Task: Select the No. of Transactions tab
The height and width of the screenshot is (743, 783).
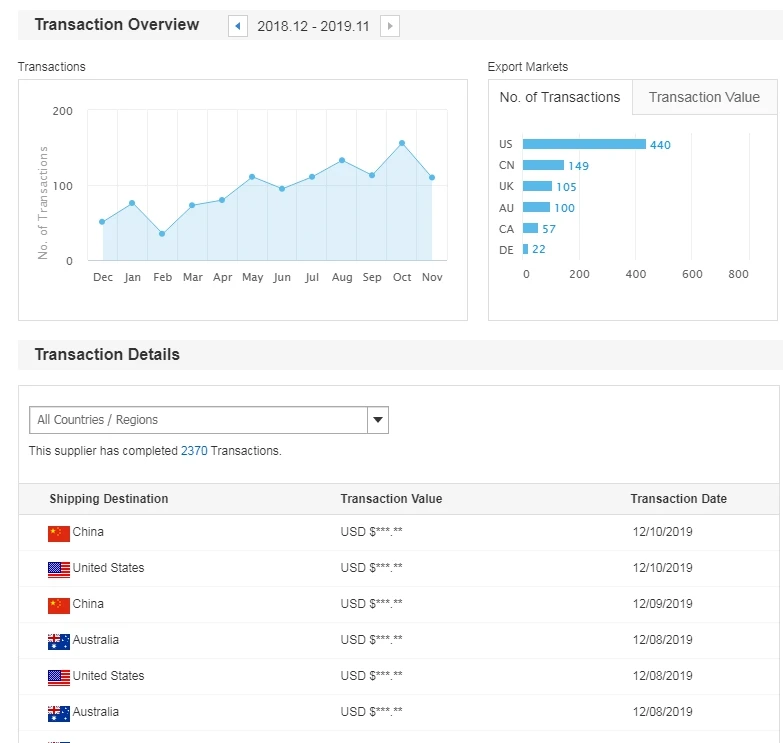Action: (x=560, y=97)
